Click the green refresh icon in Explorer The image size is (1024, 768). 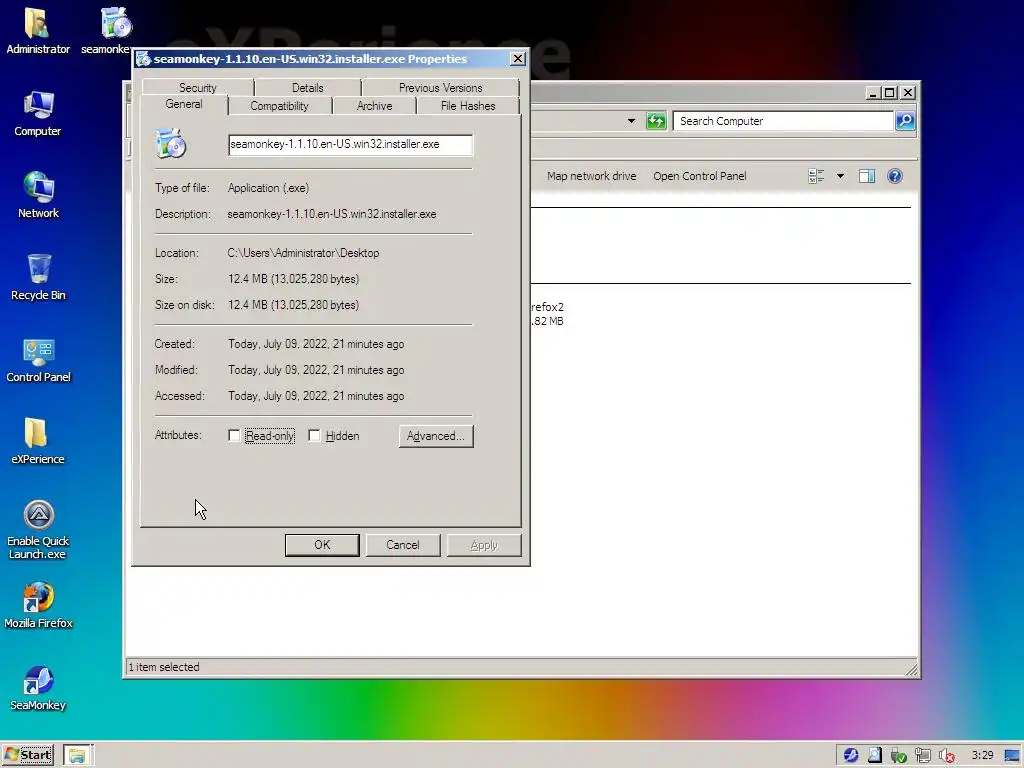click(x=656, y=121)
